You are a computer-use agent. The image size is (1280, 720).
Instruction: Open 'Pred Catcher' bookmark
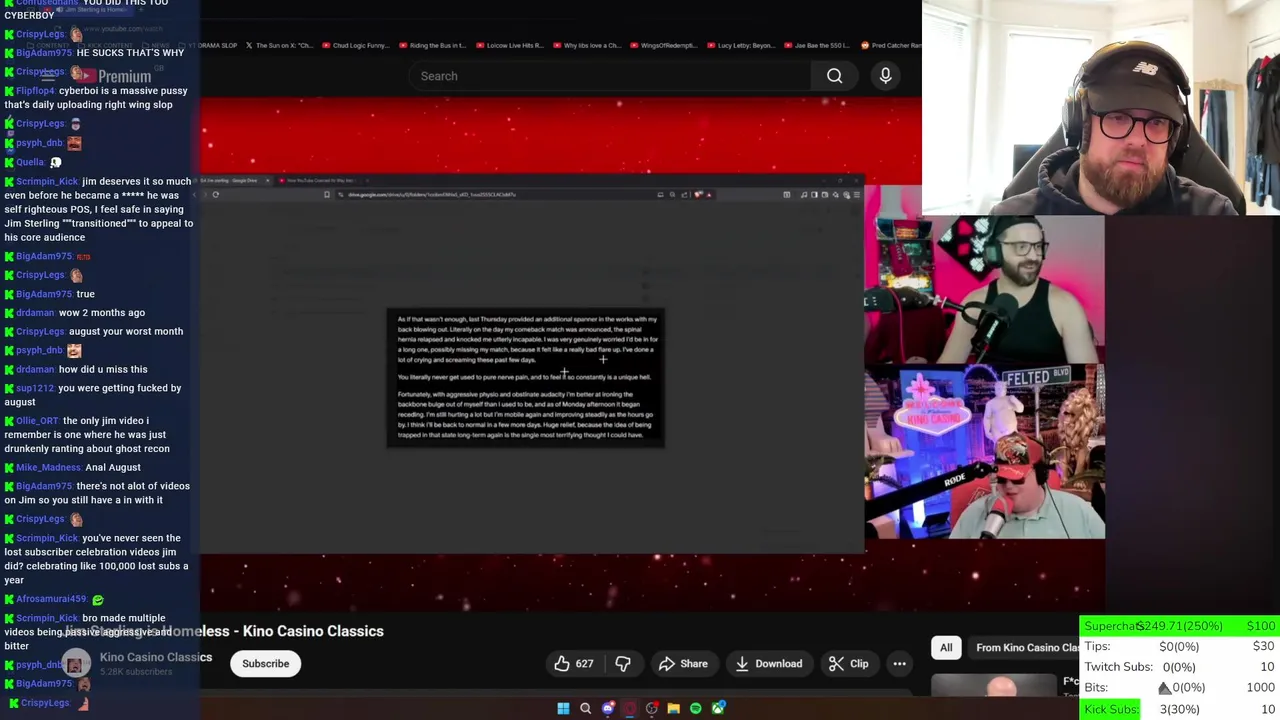click(x=890, y=45)
